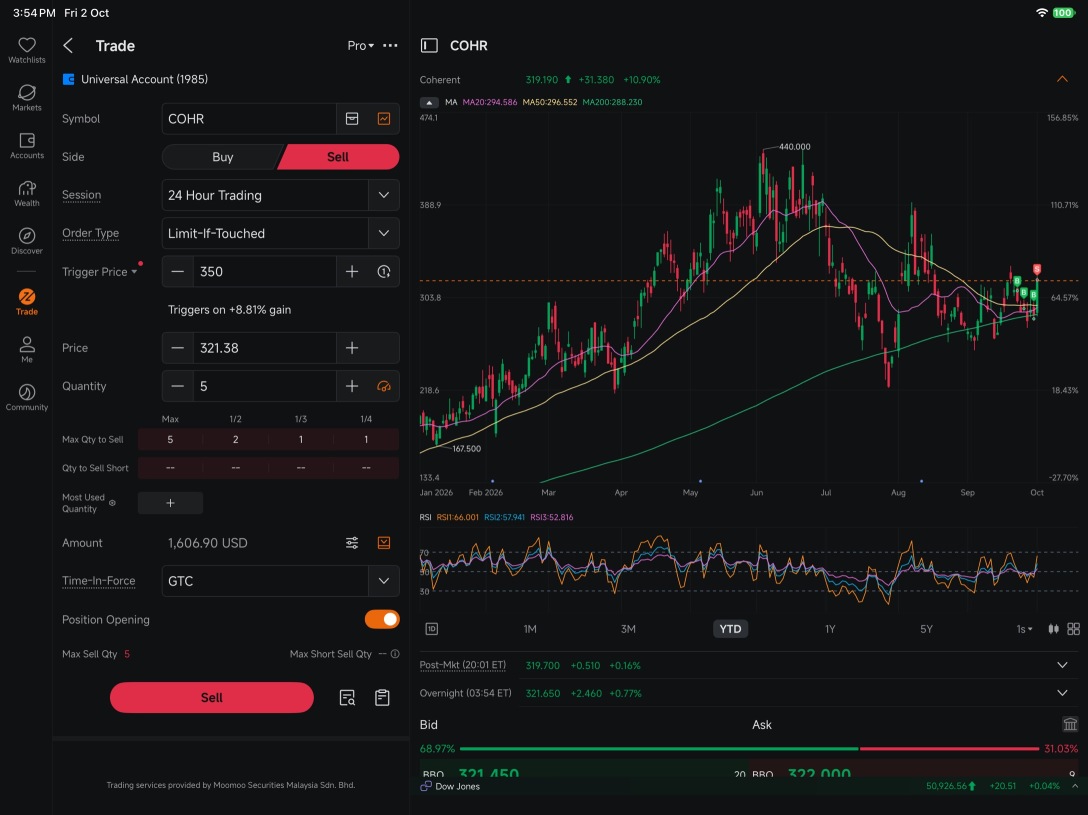Open the Community sidebar icon
The height and width of the screenshot is (815, 1088).
point(26,397)
